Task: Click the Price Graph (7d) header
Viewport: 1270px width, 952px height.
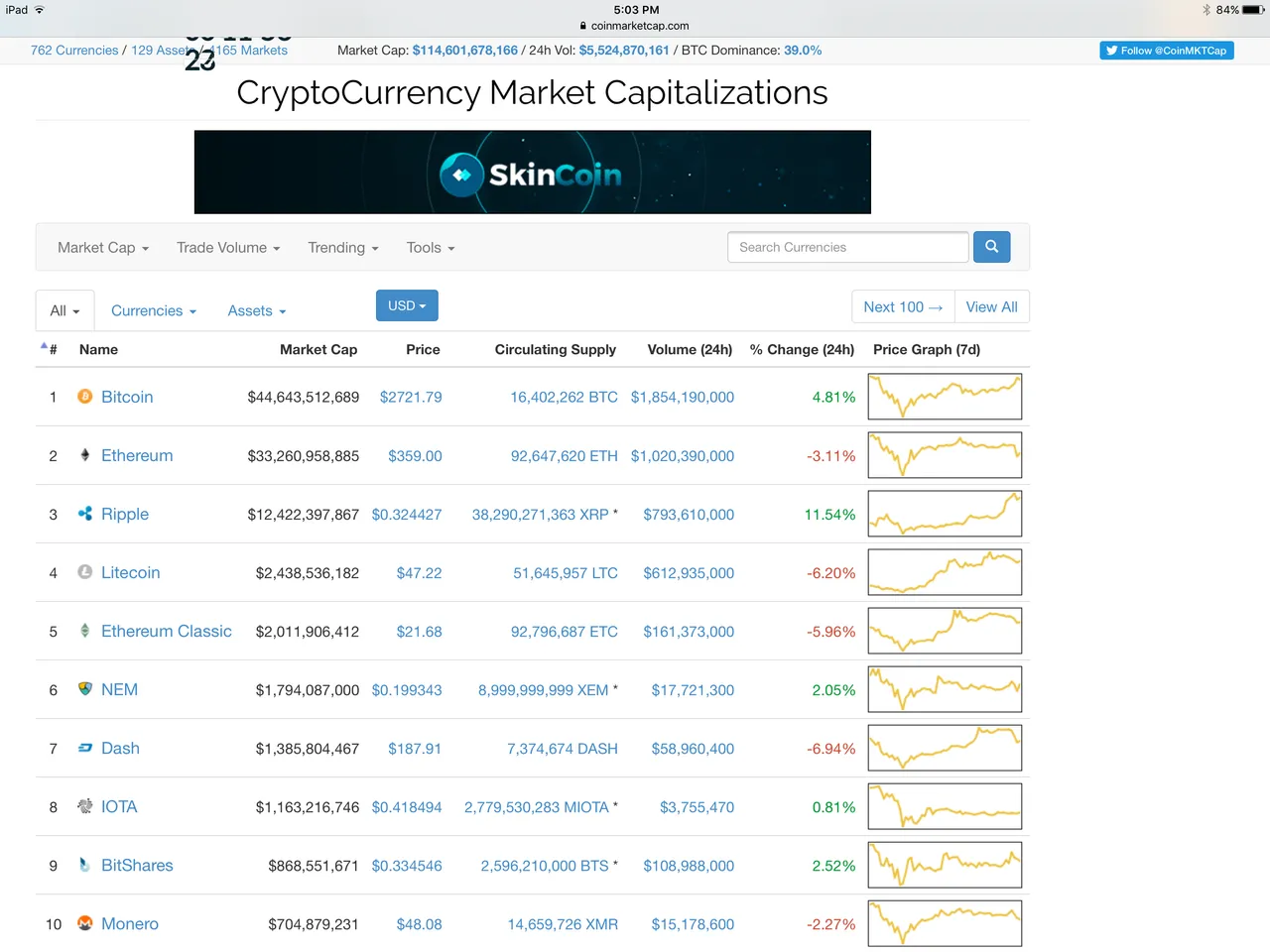Action: [x=927, y=349]
